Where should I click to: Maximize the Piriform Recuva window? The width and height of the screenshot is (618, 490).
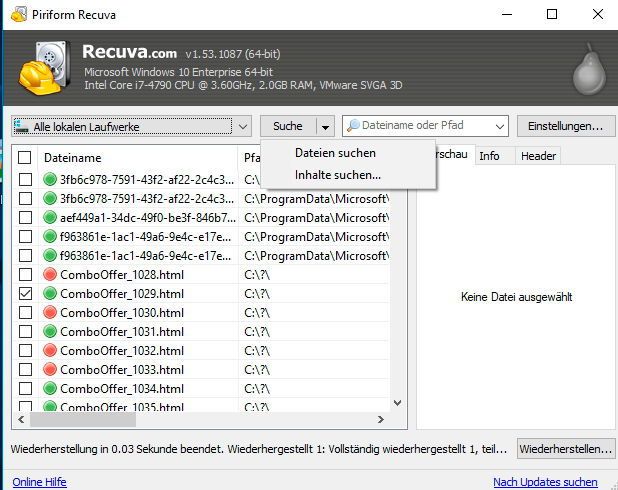click(x=552, y=14)
